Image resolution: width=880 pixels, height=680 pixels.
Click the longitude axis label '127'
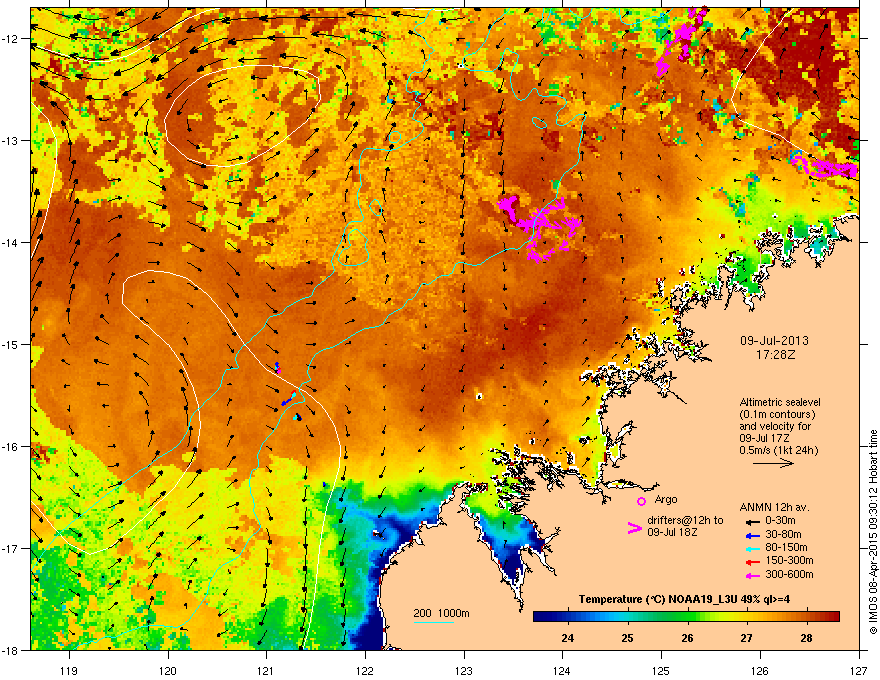[859, 670]
